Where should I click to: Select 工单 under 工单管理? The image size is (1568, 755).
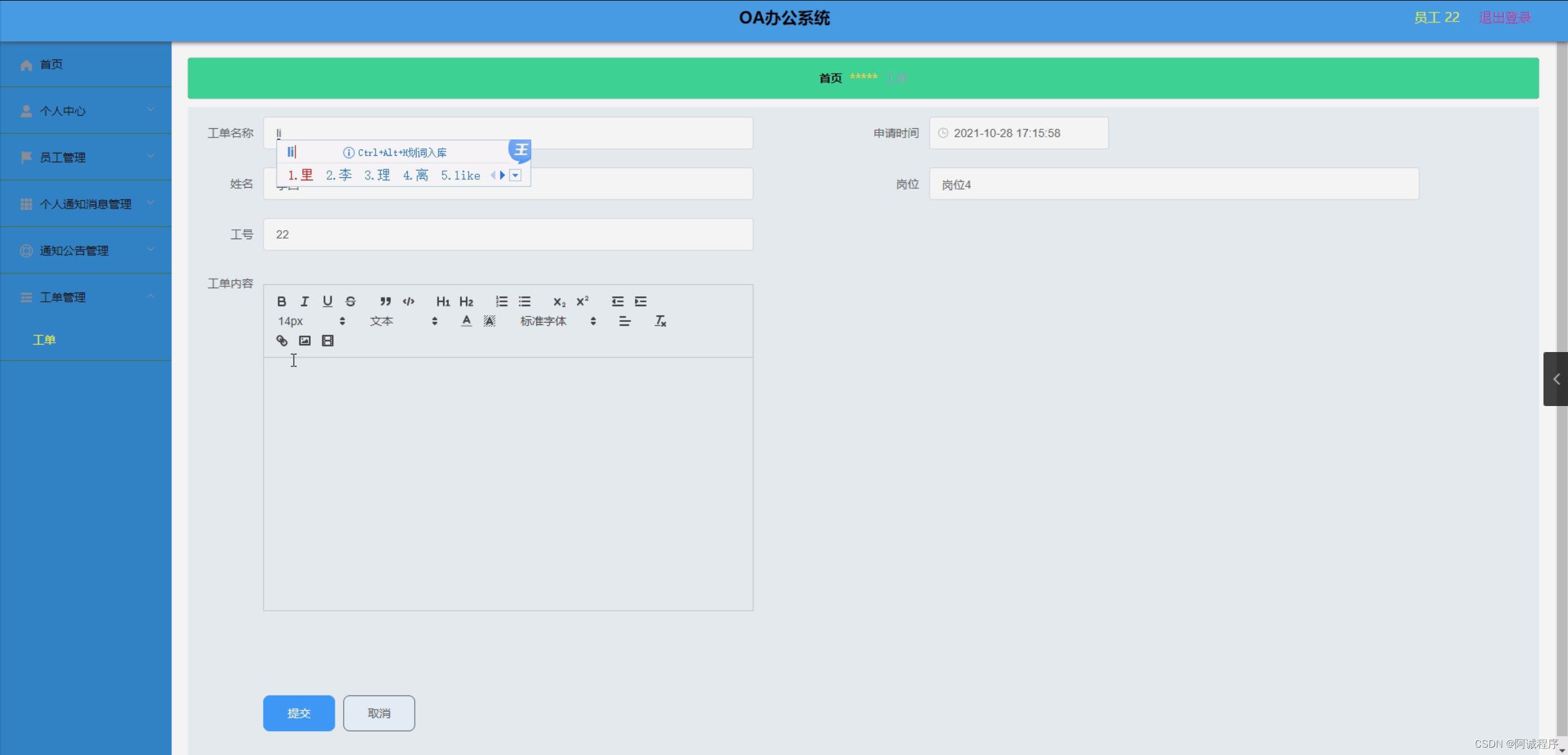coord(45,339)
